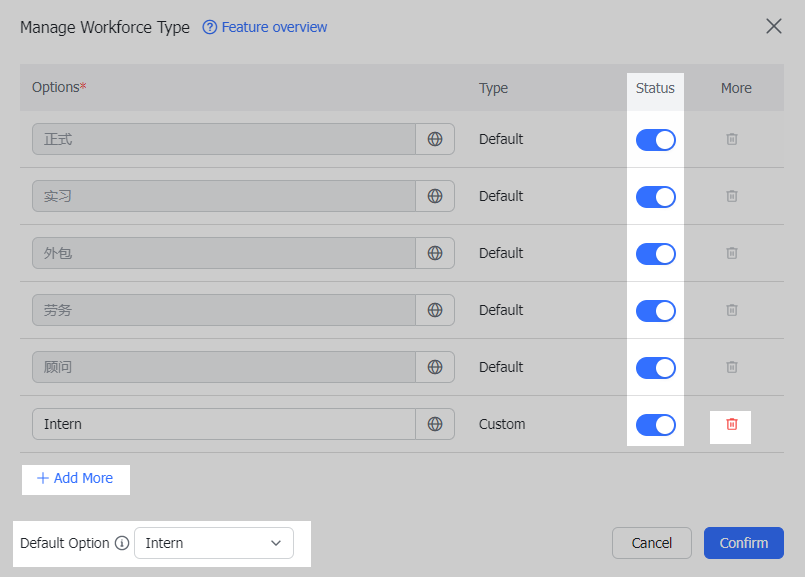
Task: Click the globe icon beside Intern field
Action: tap(435, 424)
